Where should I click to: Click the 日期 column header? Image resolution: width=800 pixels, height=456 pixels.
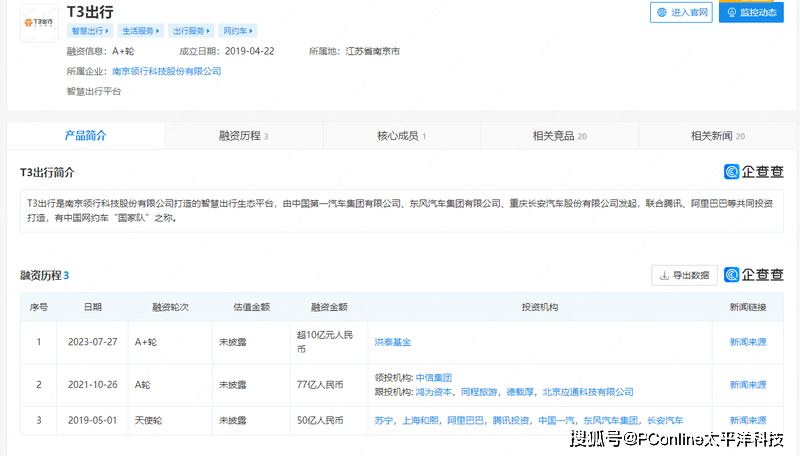[93, 307]
